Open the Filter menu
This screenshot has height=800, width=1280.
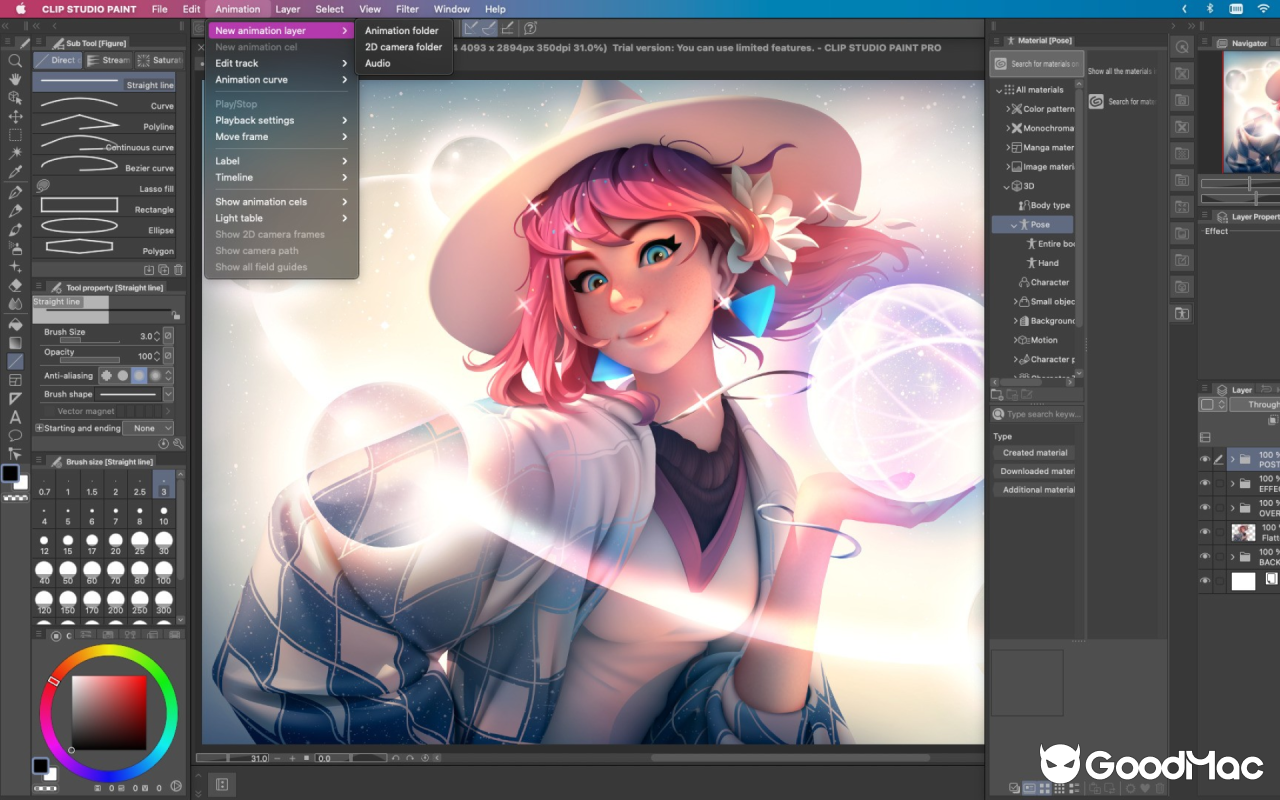click(x=407, y=9)
